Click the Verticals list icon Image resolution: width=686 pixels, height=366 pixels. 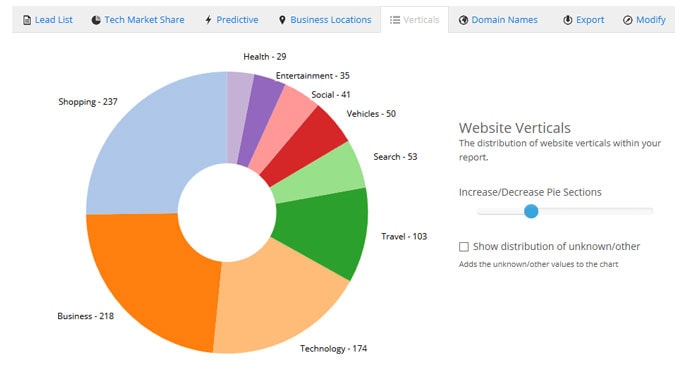(395, 20)
